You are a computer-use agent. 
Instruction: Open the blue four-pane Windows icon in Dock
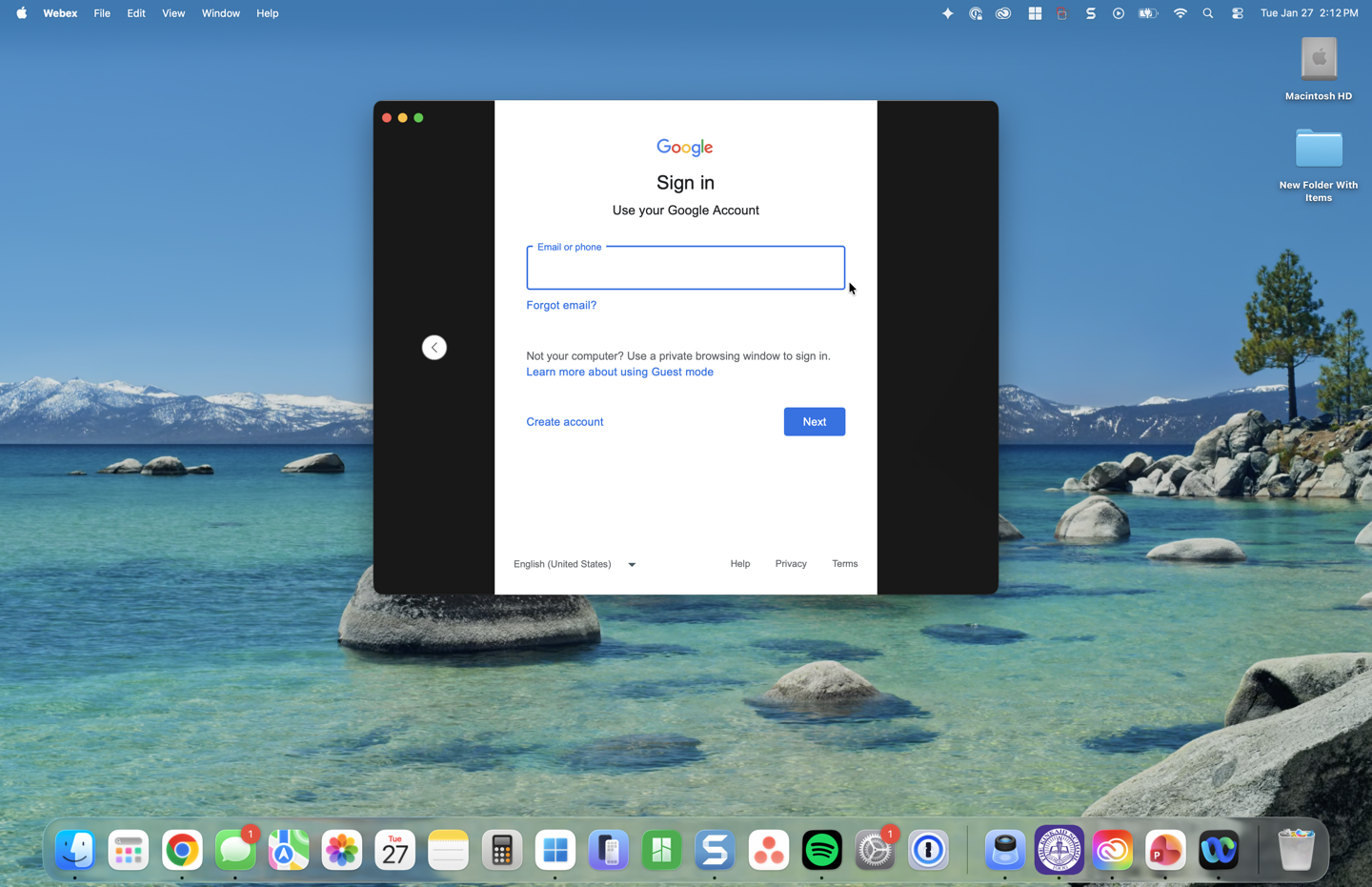pyautogui.click(x=555, y=850)
